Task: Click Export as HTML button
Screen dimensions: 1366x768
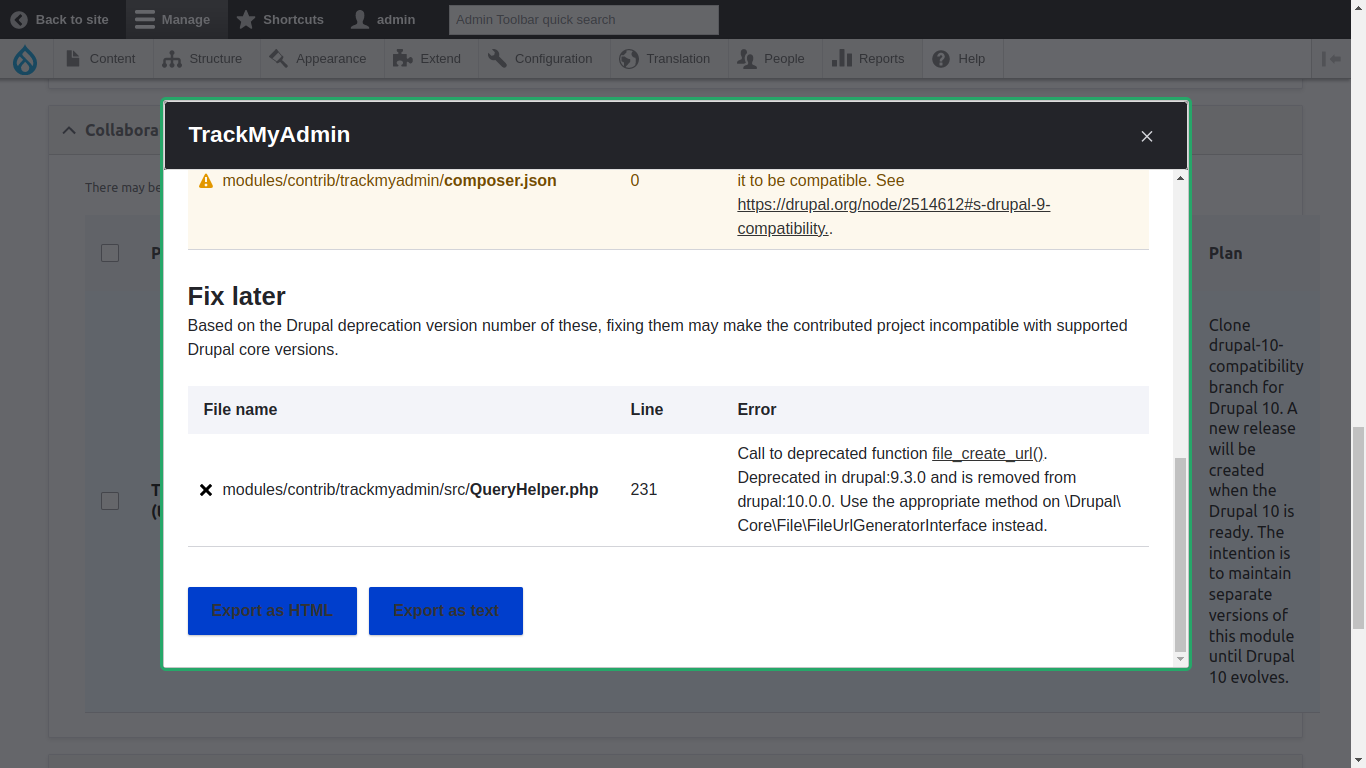Action: click(x=272, y=611)
